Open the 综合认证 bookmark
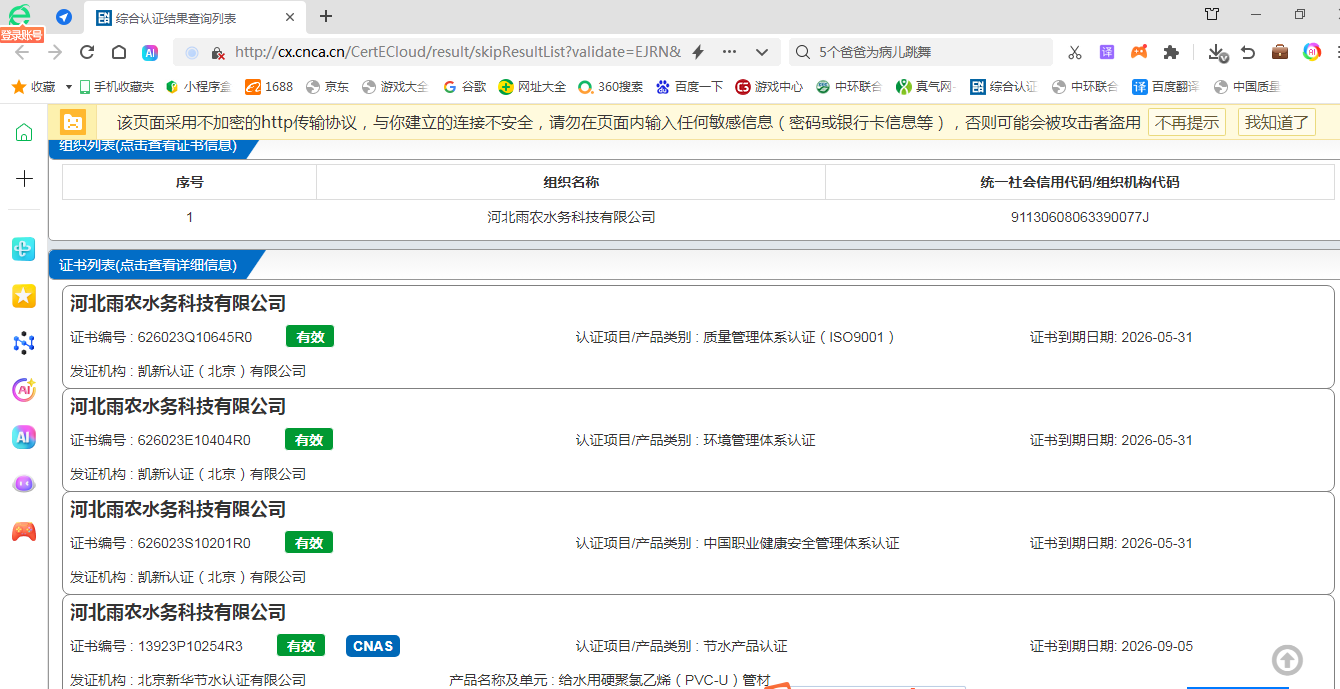Viewport: 1340px width, 689px height. (1003, 87)
